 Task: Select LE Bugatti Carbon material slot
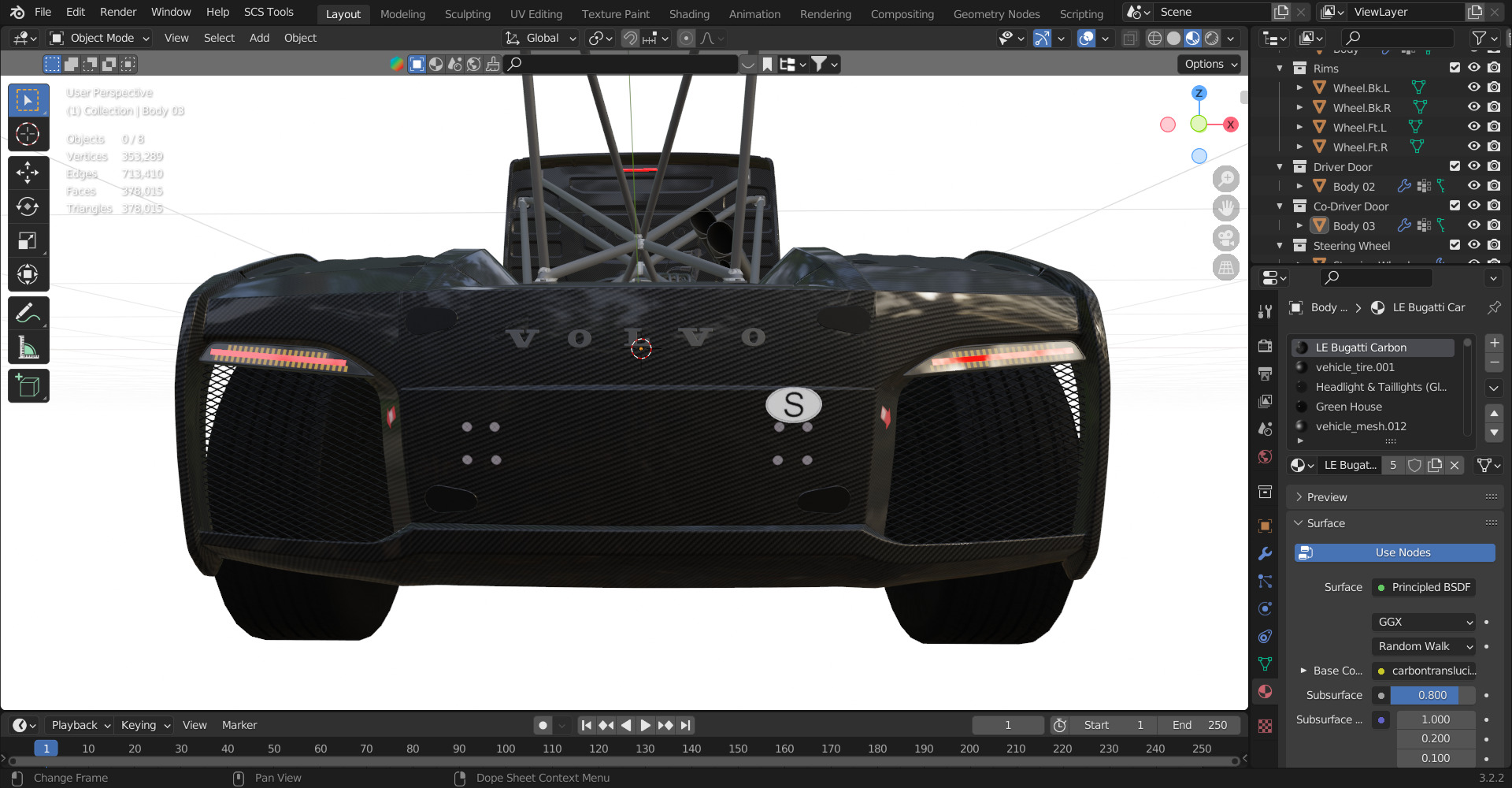click(1374, 348)
